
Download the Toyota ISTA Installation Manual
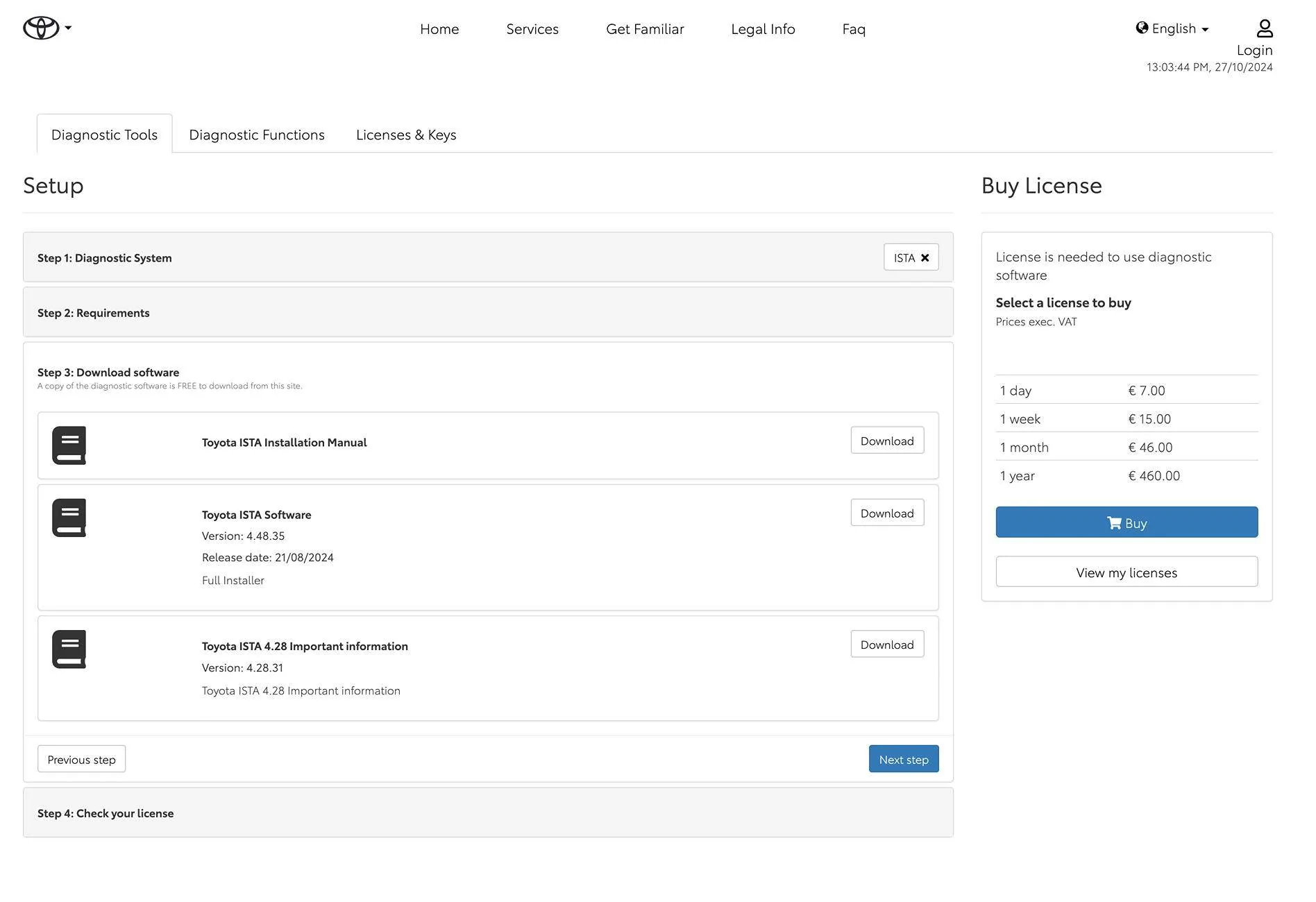tap(887, 441)
